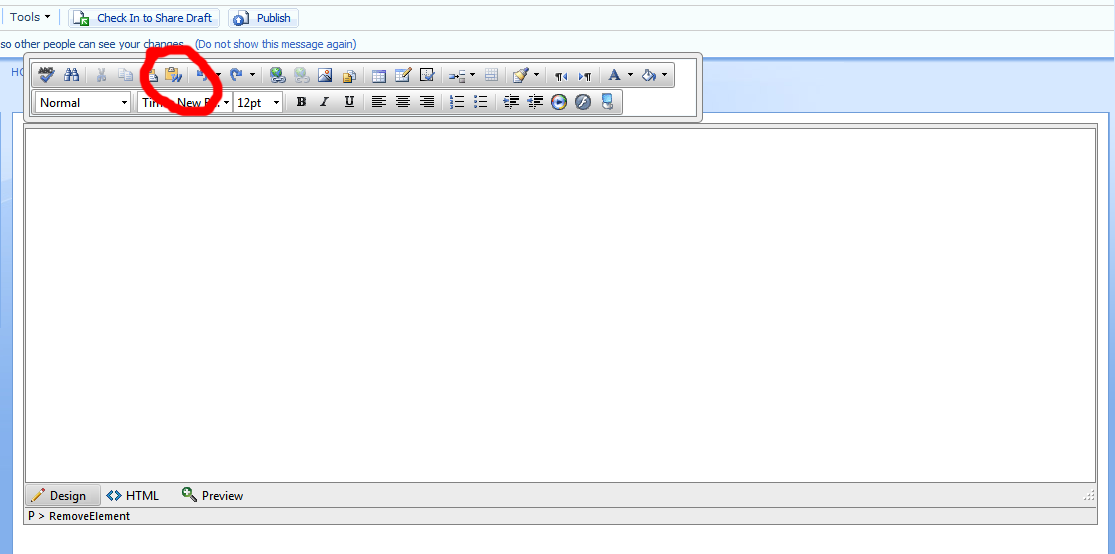
Task: Expand the Format Stripper options arrow
Action: 536,75
